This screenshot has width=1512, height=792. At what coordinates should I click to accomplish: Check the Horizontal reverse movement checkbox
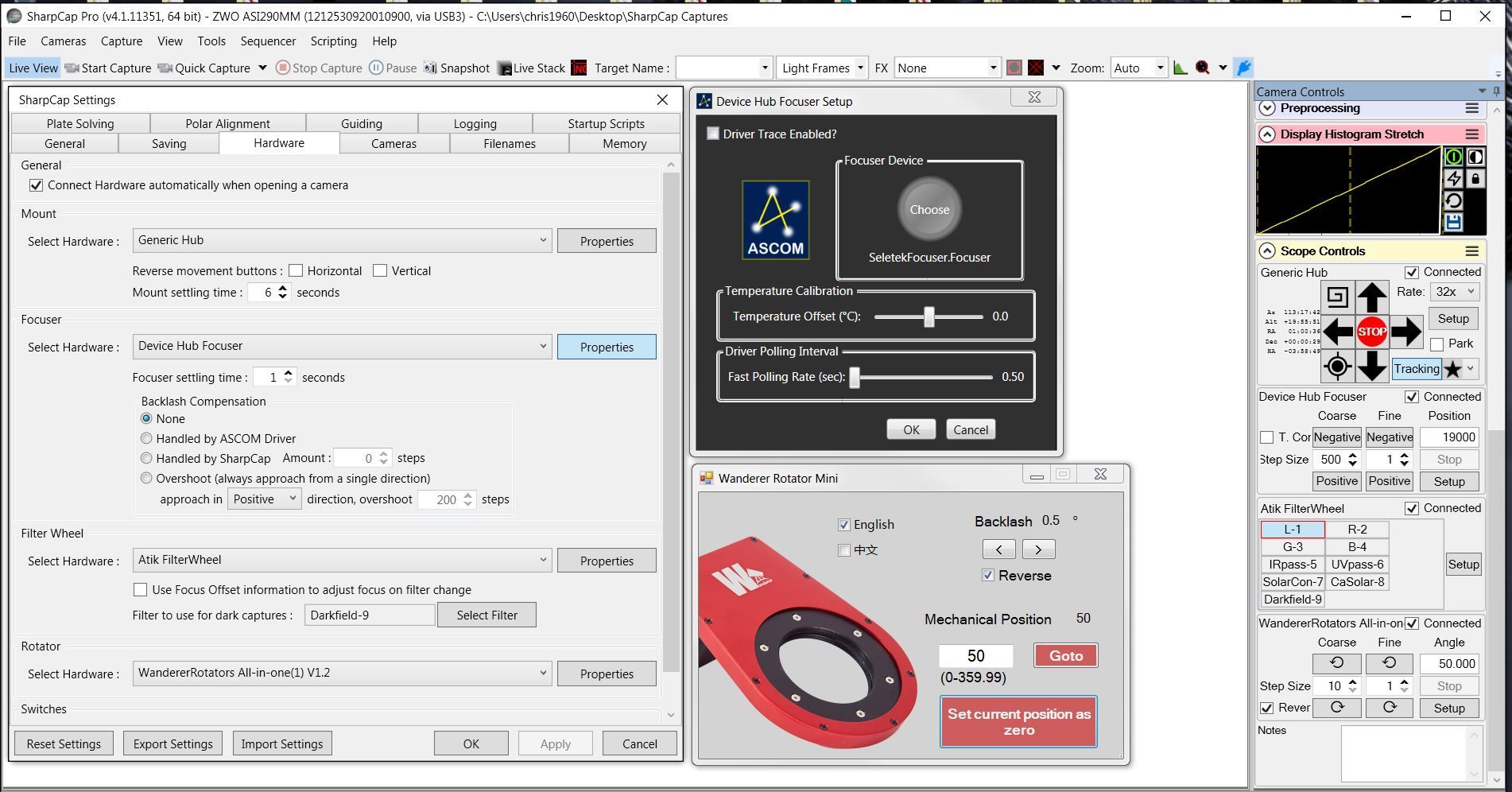296,271
